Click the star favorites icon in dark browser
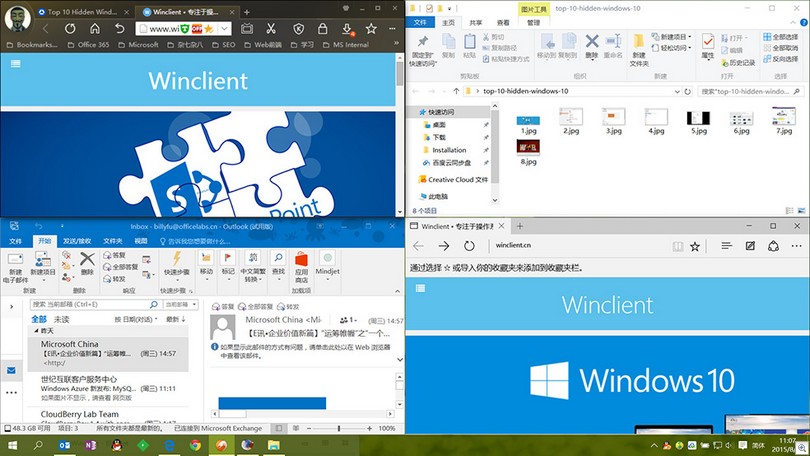This screenshot has height=456, width=810. [x=371, y=29]
